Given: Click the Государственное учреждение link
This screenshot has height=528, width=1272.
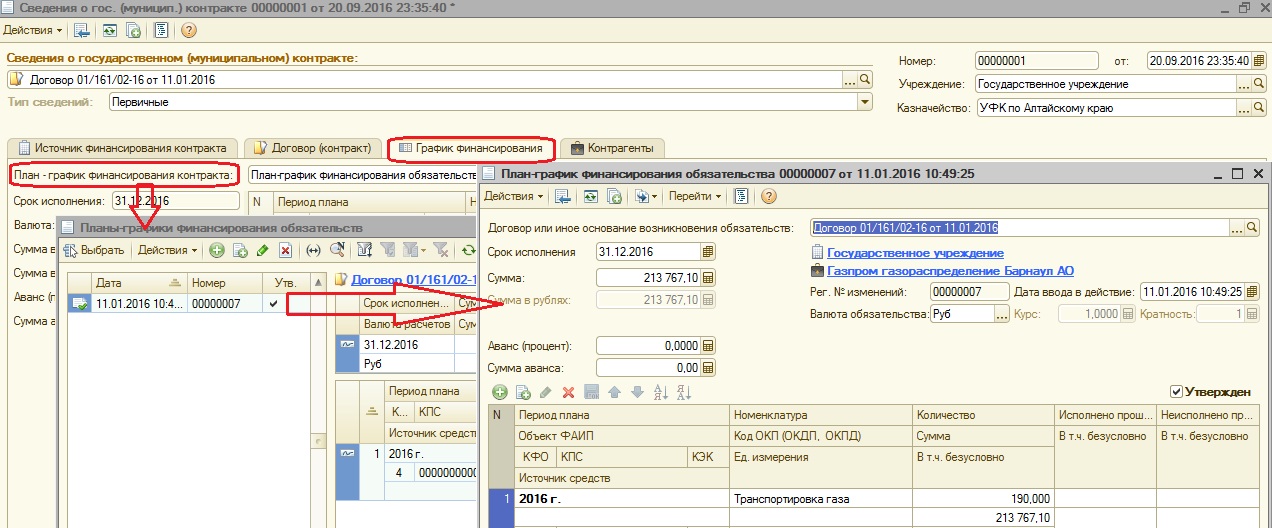Looking at the screenshot, I should [x=914, y=253].
